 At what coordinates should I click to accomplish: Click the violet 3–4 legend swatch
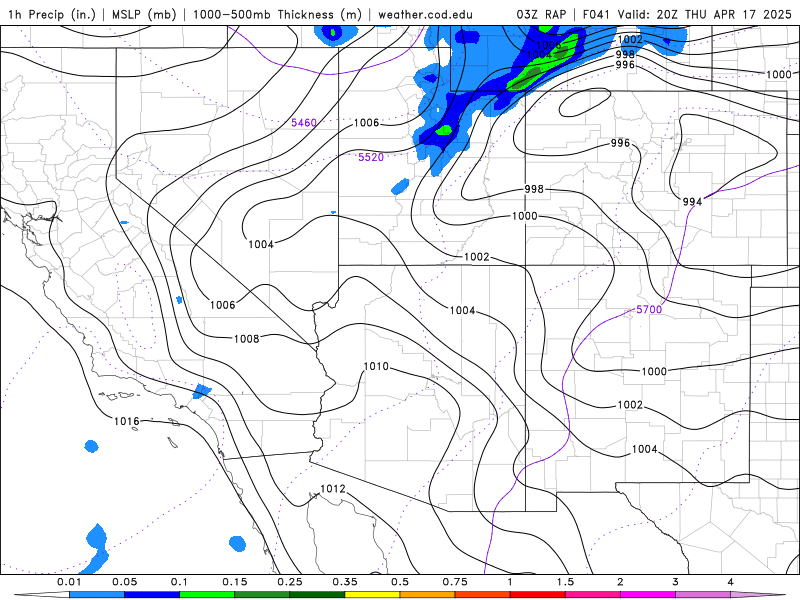703,595
